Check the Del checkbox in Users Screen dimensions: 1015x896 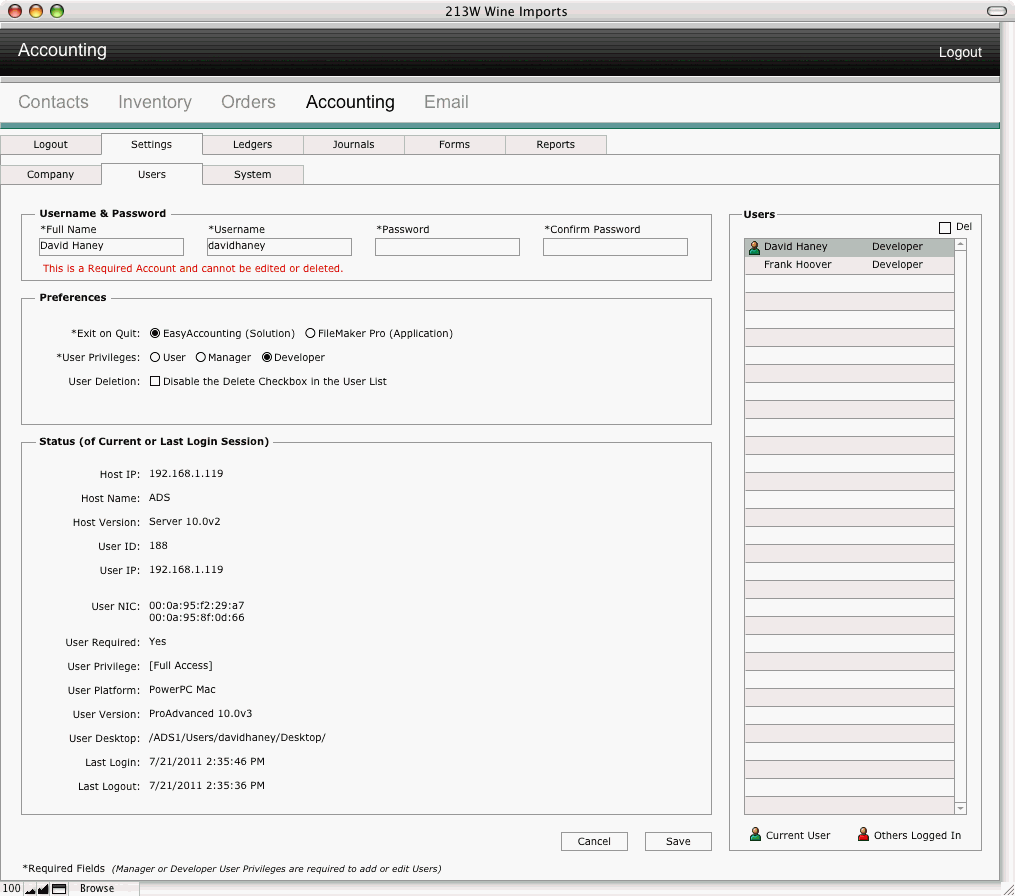click(945, 228)
